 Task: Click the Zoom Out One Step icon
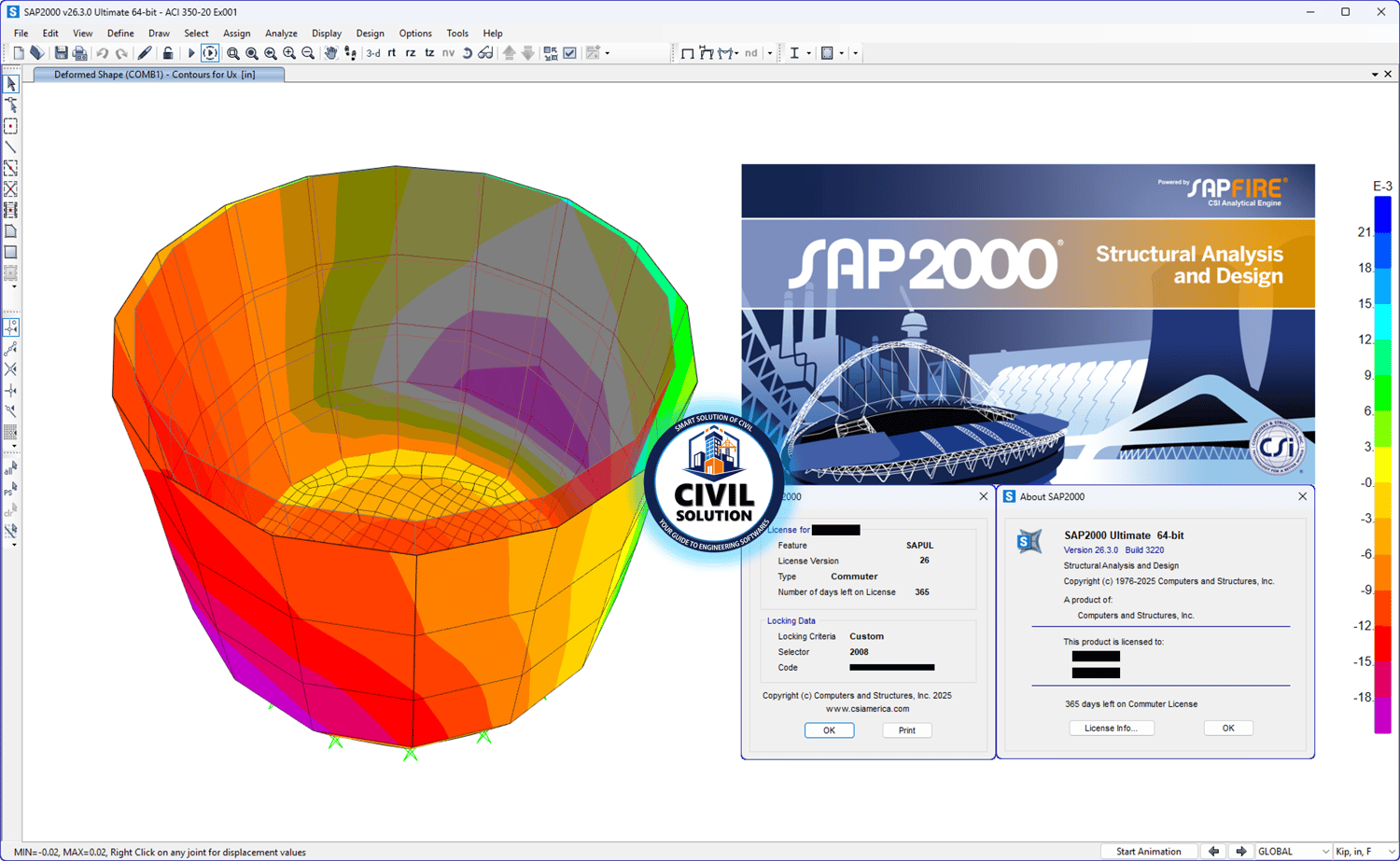(308, 53)
